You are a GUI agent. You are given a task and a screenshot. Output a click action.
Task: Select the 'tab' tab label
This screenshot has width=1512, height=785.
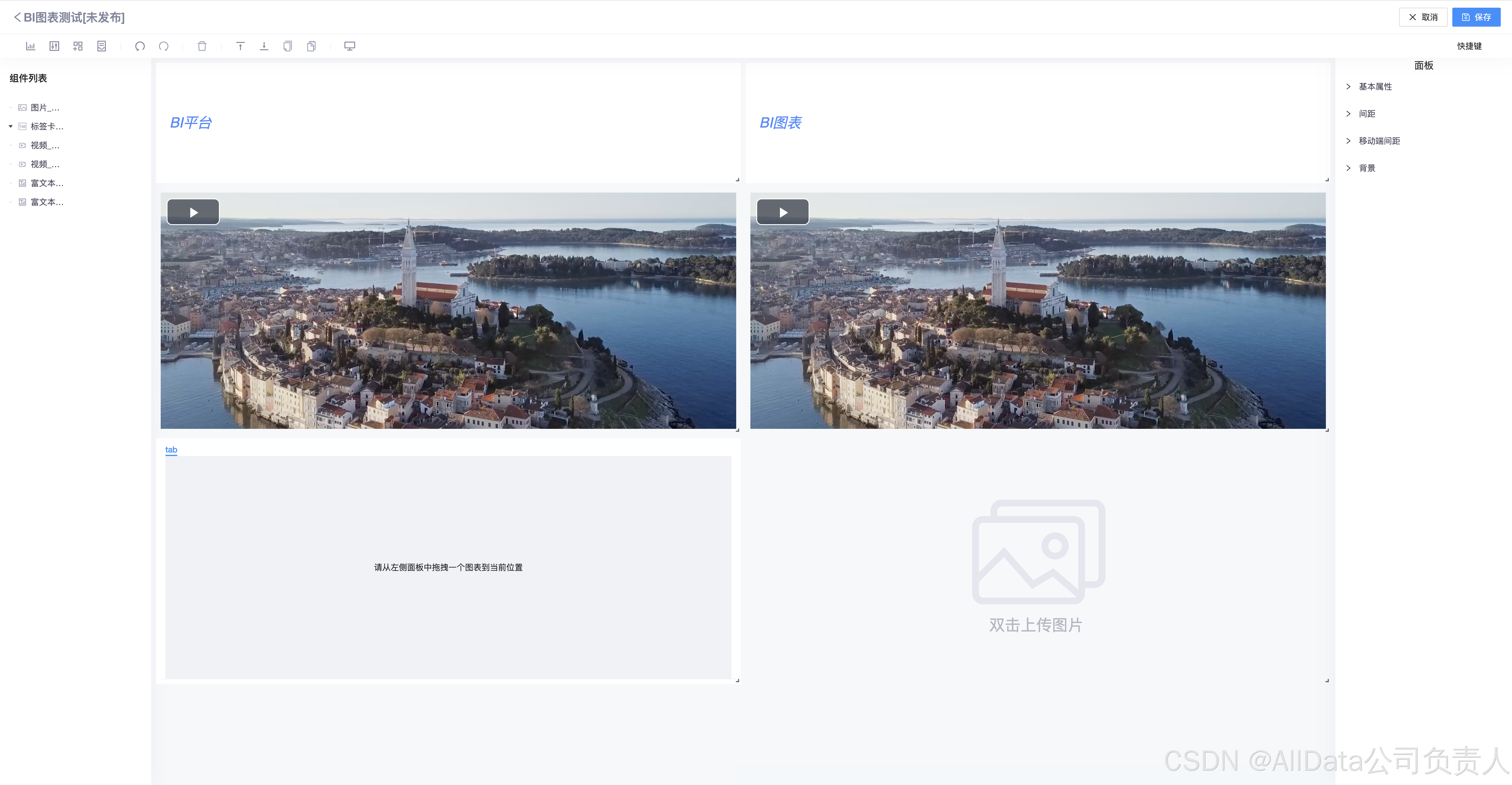[171, 449]
